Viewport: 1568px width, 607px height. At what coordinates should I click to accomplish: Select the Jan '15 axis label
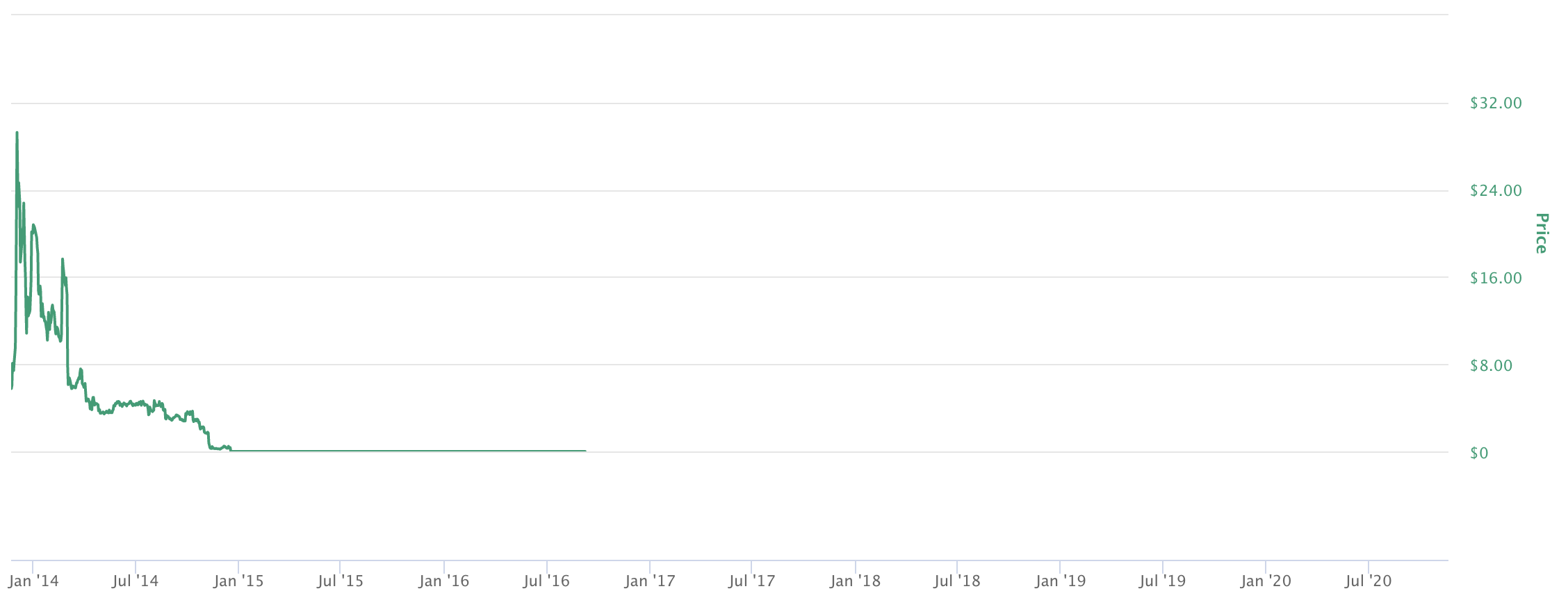click(238, 581)
